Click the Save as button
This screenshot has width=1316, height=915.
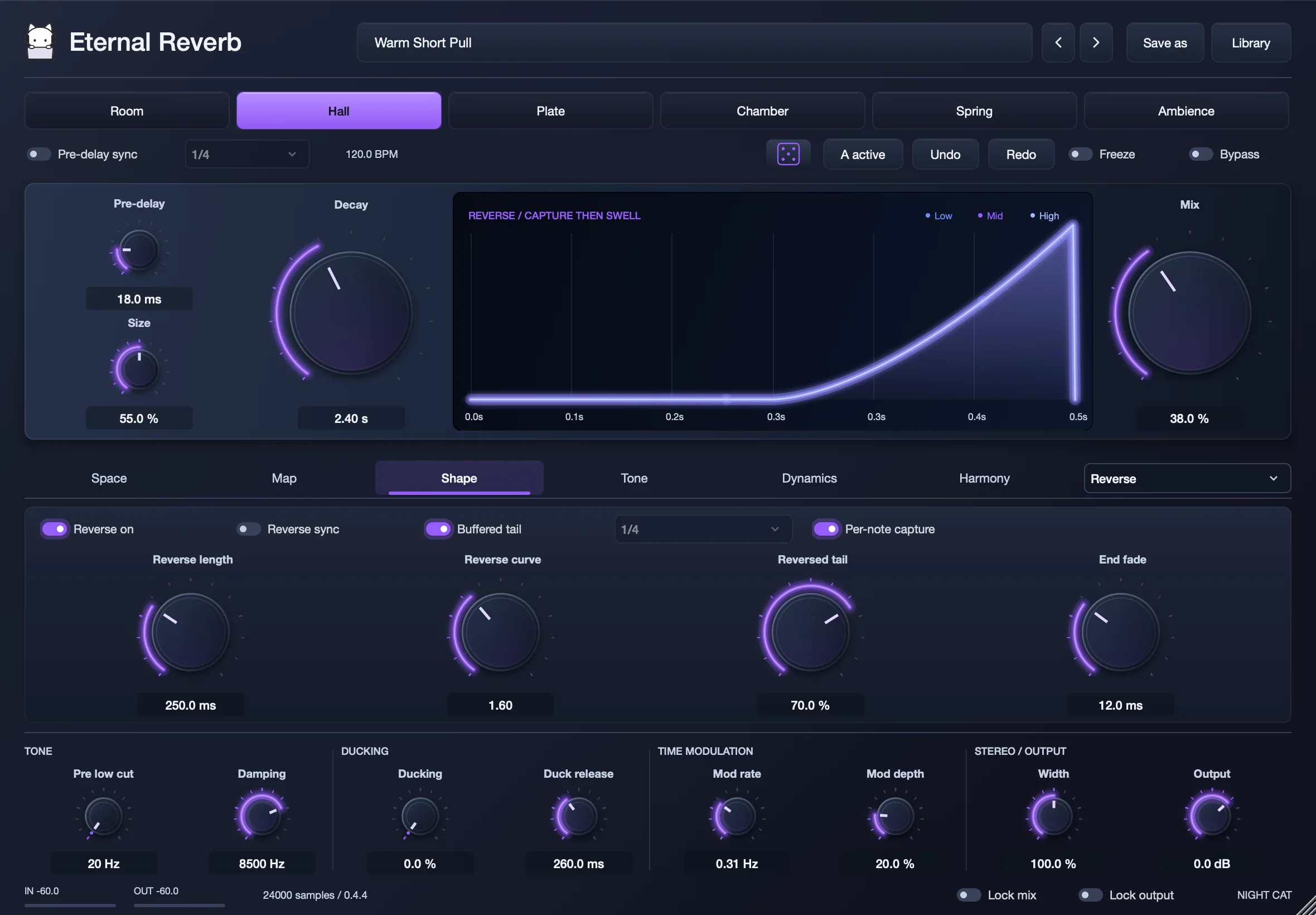[1165, 42]
